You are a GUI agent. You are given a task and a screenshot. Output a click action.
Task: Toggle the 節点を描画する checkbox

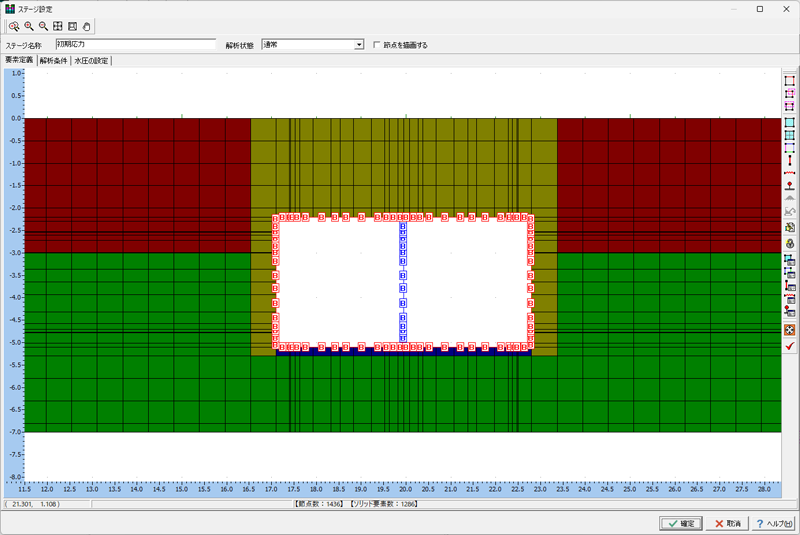click(x=377, y=45)
